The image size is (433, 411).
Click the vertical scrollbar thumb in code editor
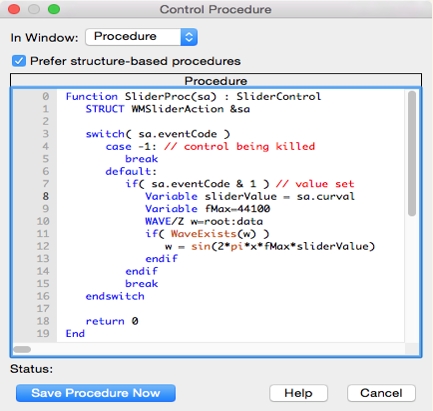(412, 153)
